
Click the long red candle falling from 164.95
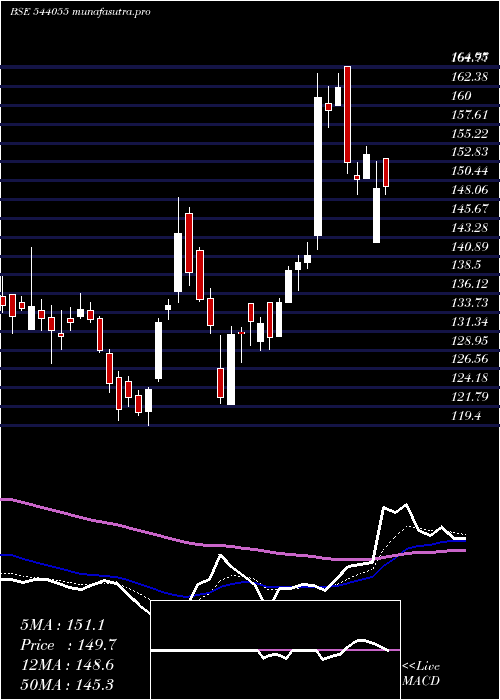348,114
